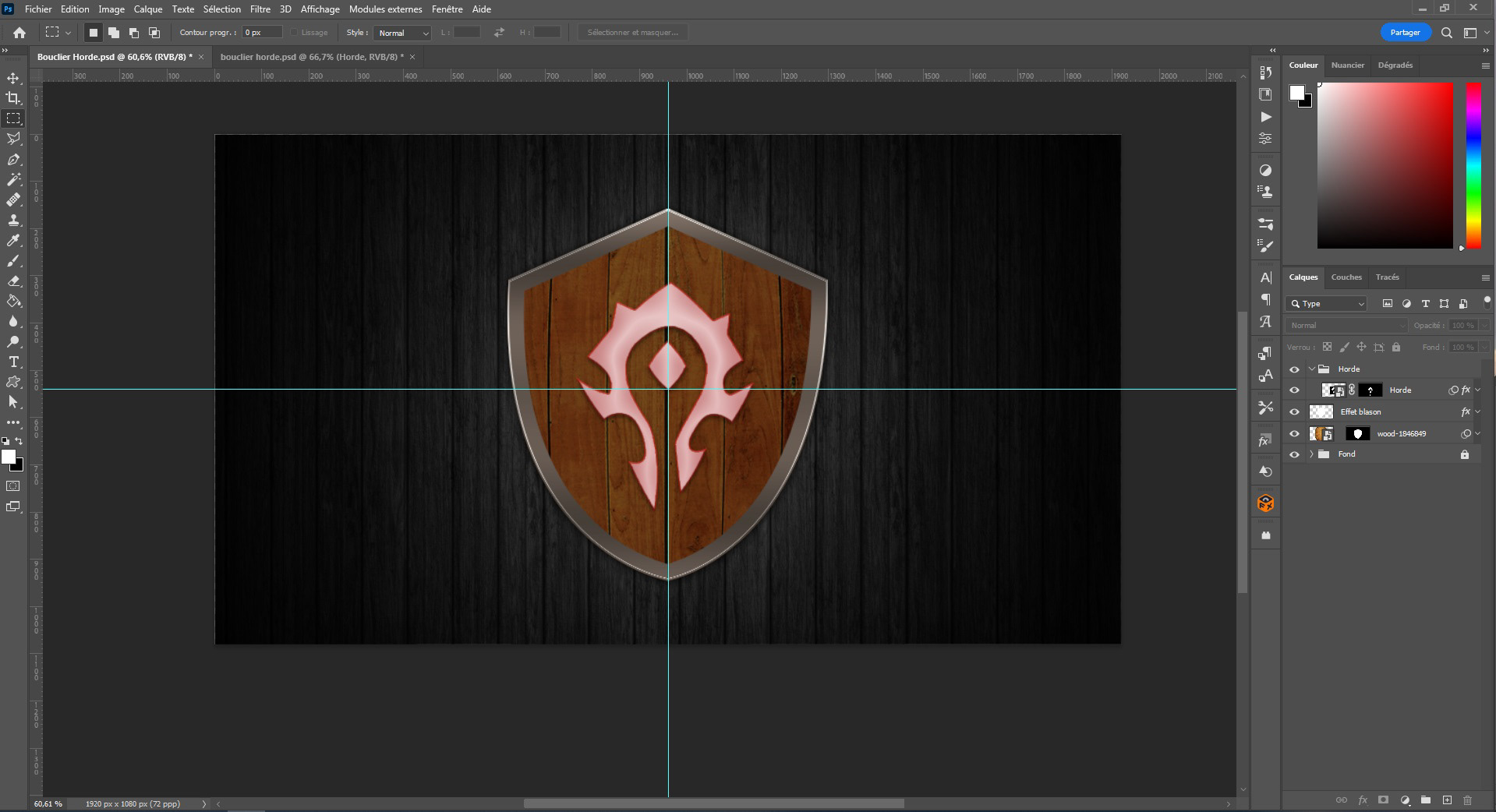Hide the Effet blason layer
Screen dimensions: 1496x812
(1295, 412)
